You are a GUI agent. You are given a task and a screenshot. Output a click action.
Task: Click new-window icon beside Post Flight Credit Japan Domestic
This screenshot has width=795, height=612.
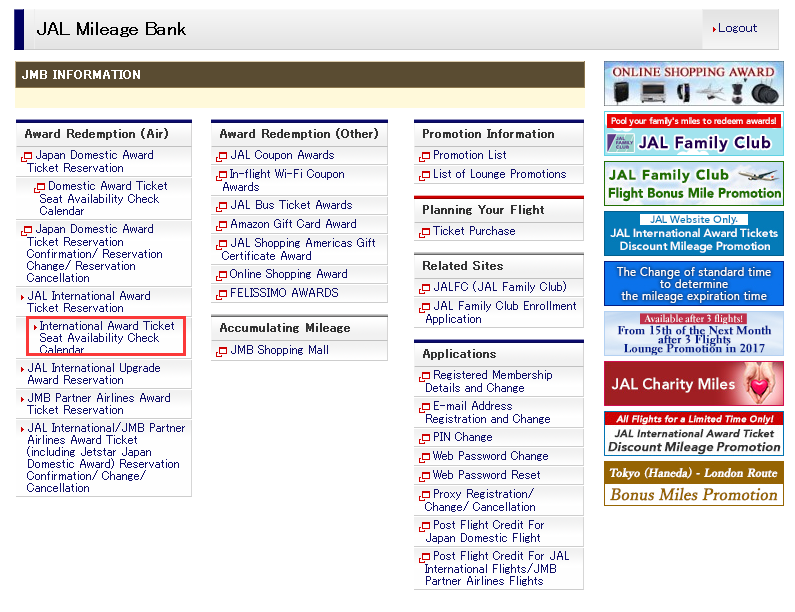coord(424,527)
